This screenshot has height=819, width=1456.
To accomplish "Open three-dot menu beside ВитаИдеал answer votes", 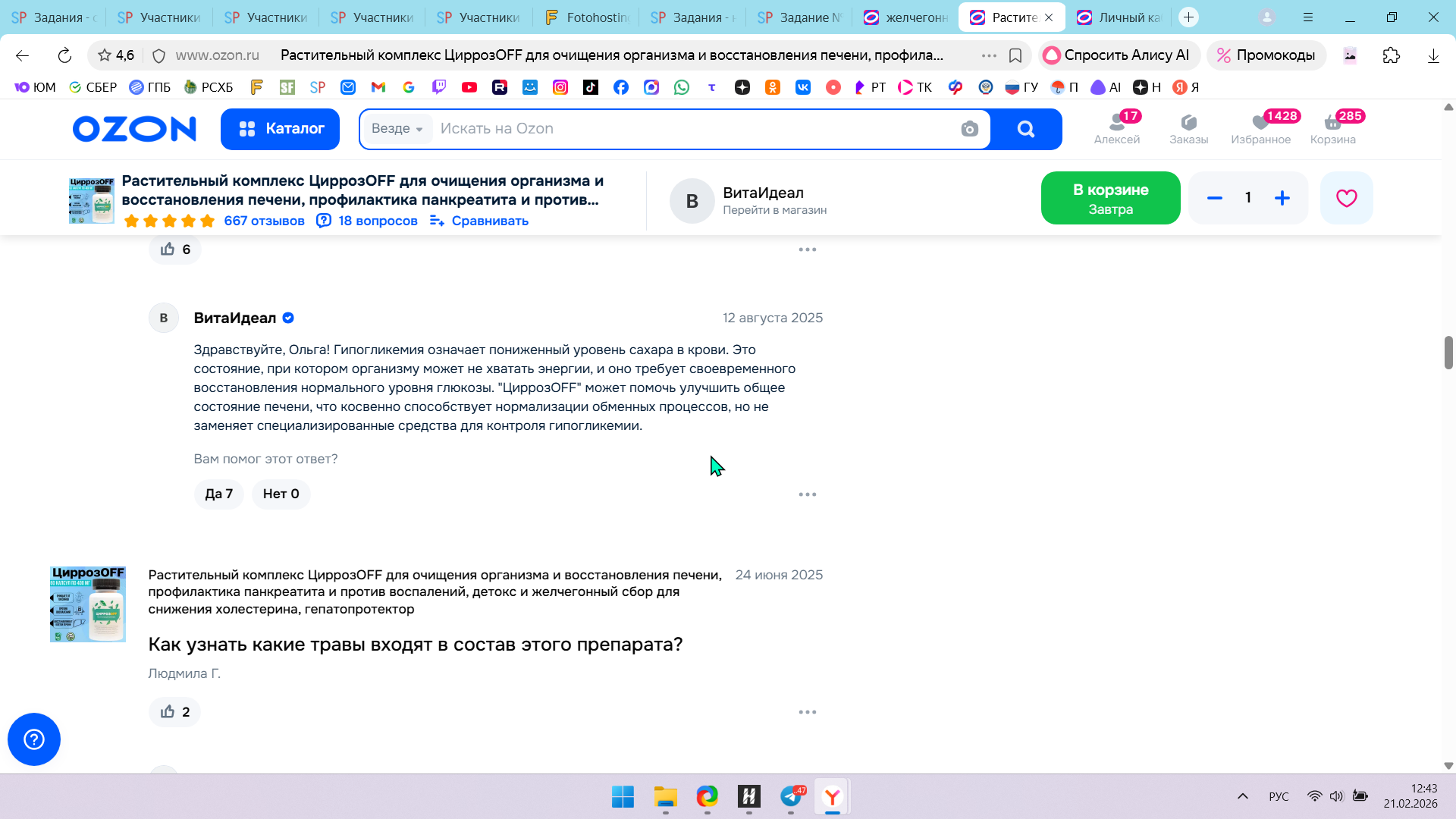I will point(807,494).
